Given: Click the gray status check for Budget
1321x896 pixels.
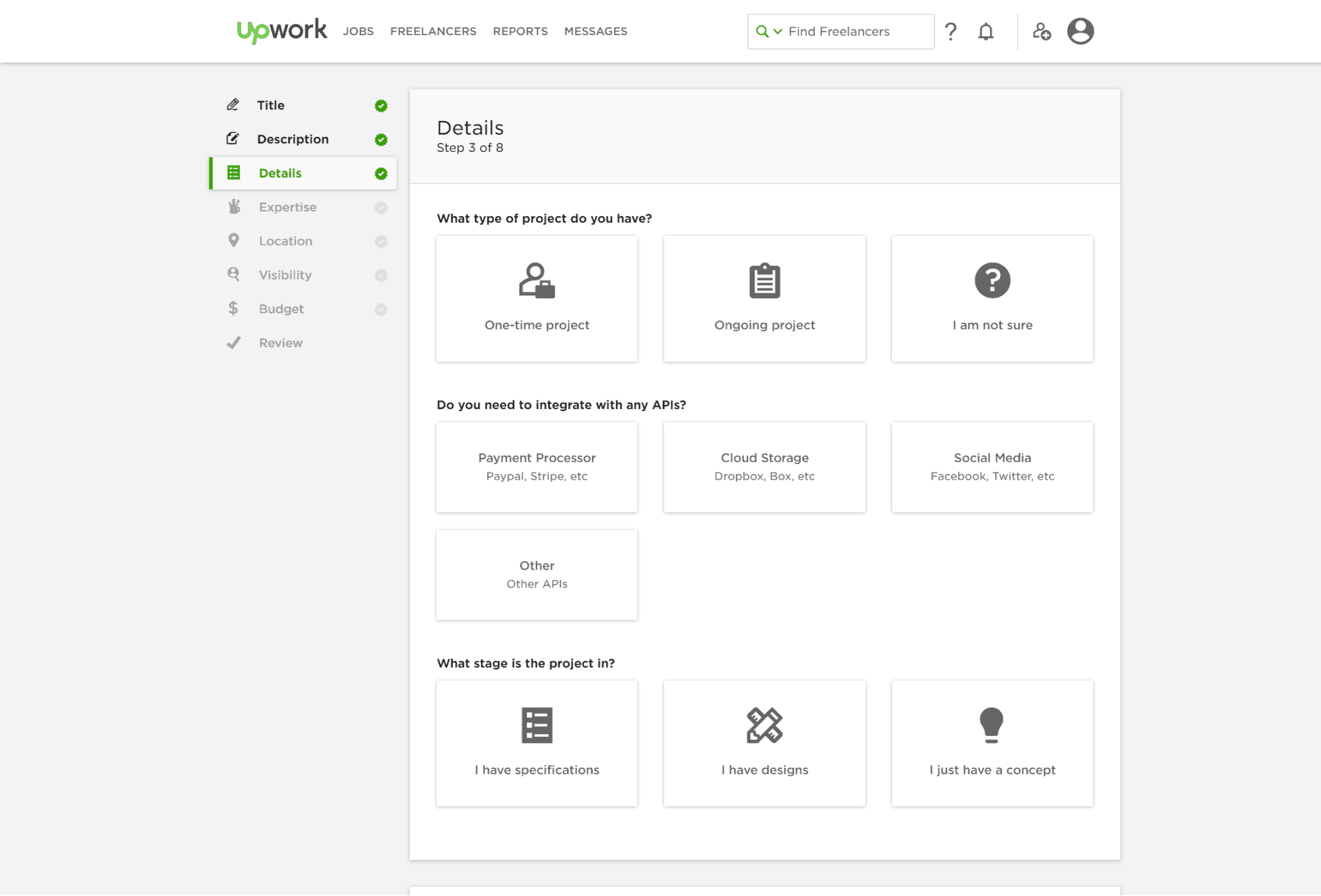Looking at the screenshot, I should point(381,309).
